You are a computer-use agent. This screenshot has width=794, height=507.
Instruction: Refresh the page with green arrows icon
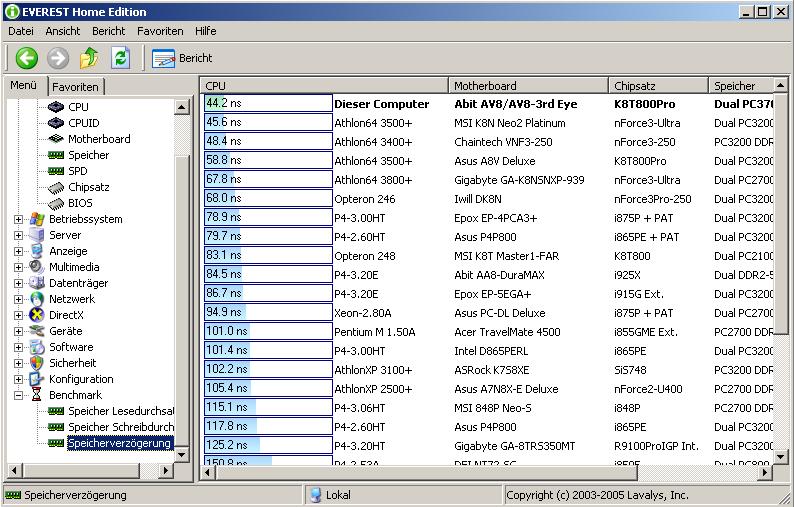tap(121, 58)
